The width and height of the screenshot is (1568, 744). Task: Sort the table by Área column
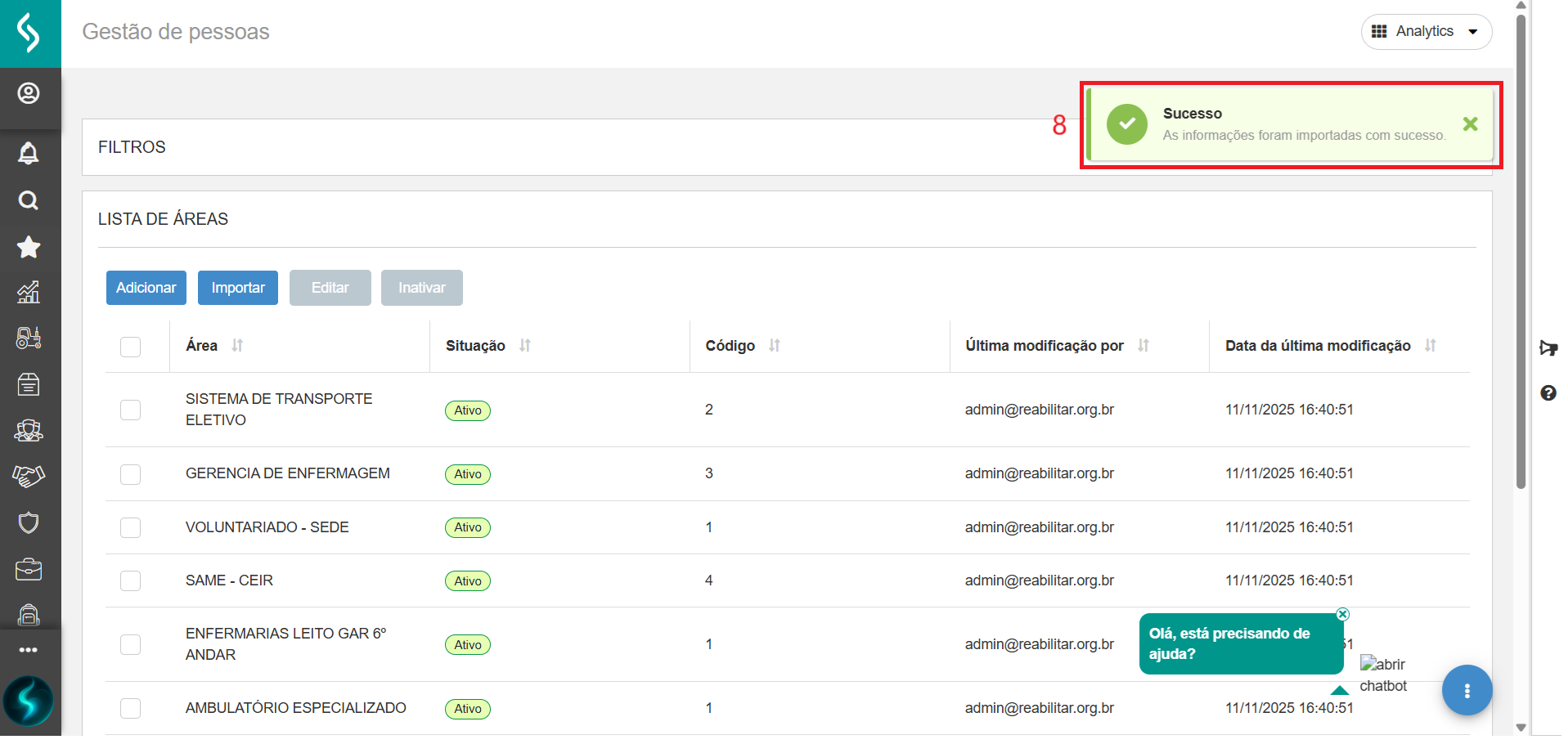coord(237,346)
